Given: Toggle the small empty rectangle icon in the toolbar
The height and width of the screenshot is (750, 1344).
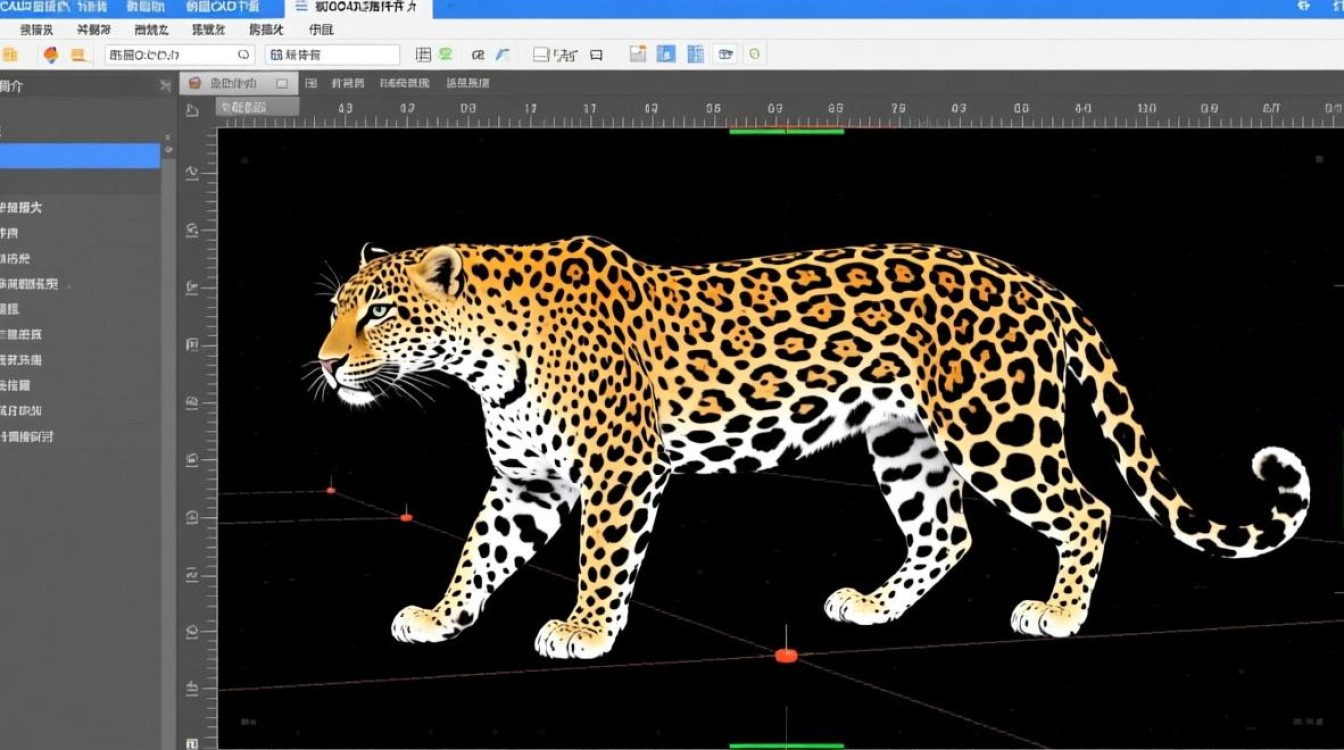Looking at the screenshot, I should point(596,55).
